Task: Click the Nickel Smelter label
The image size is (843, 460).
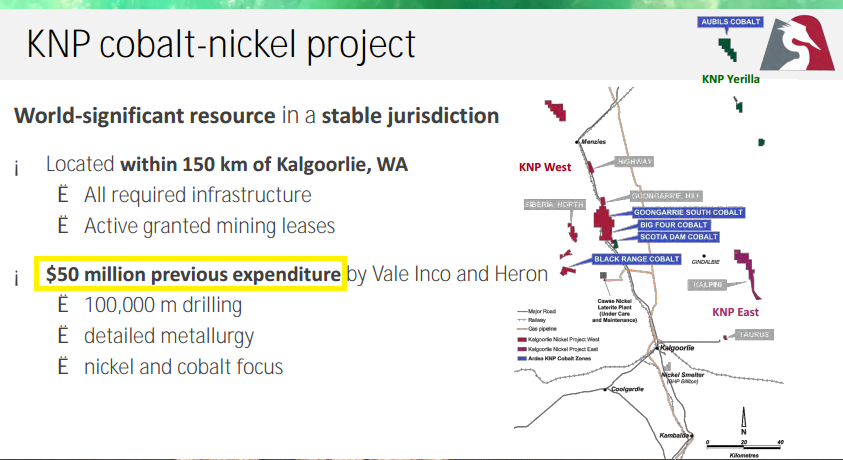Action: pyautogui.click(x=682, y=375)
